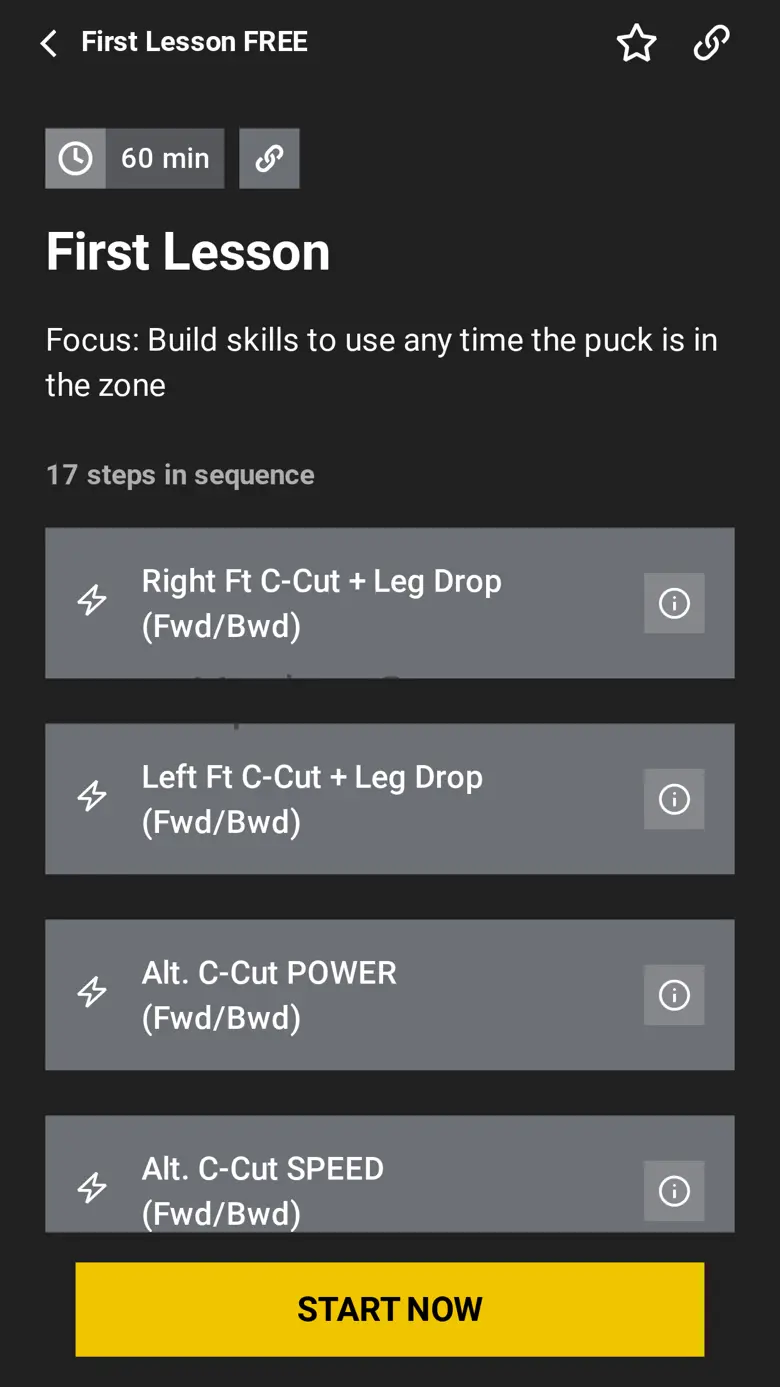The image size is (780, 1387).
Task: Tap the 60 min duration badge
Action: click(165, 158)
